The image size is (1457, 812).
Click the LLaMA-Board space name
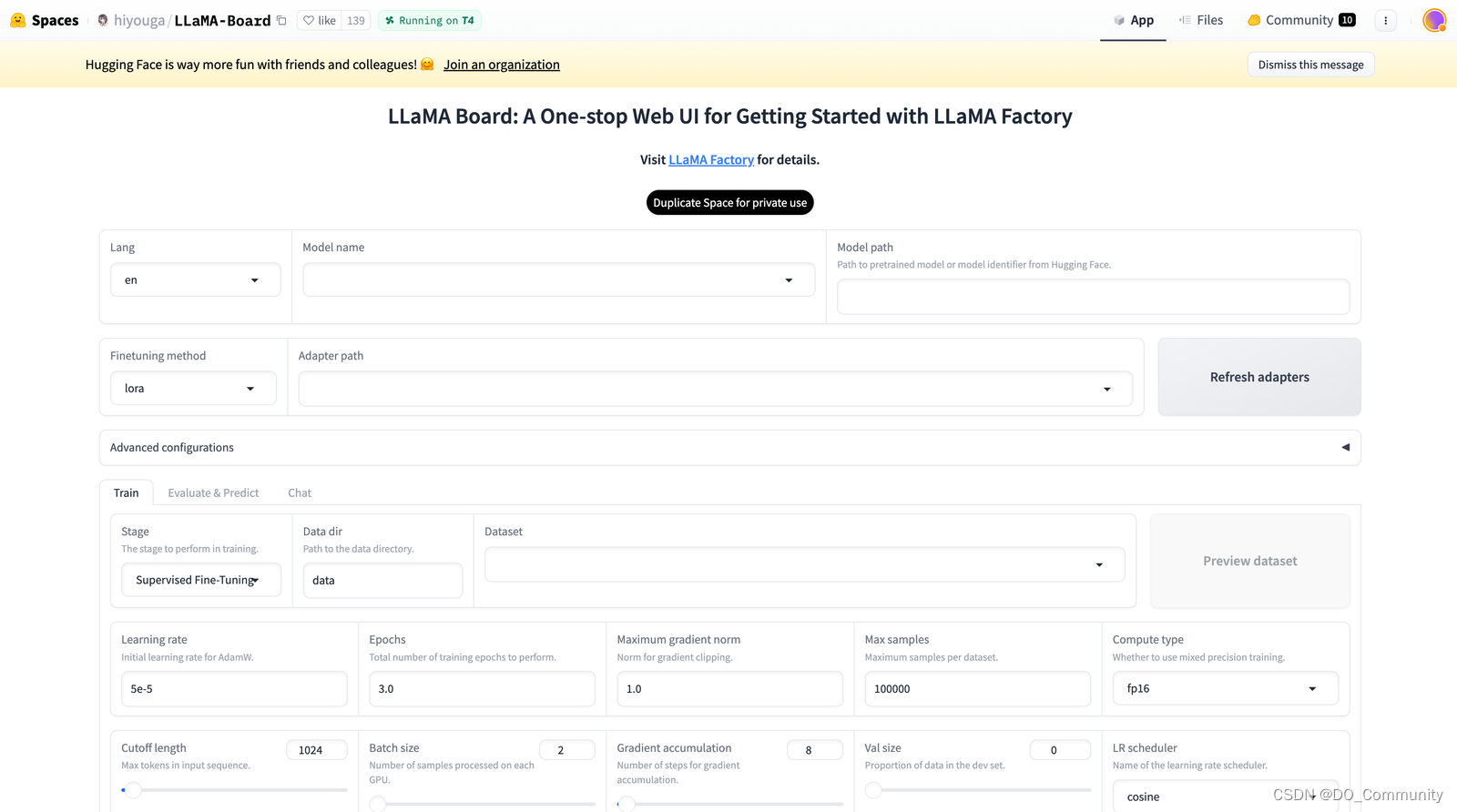coord(222,20)
